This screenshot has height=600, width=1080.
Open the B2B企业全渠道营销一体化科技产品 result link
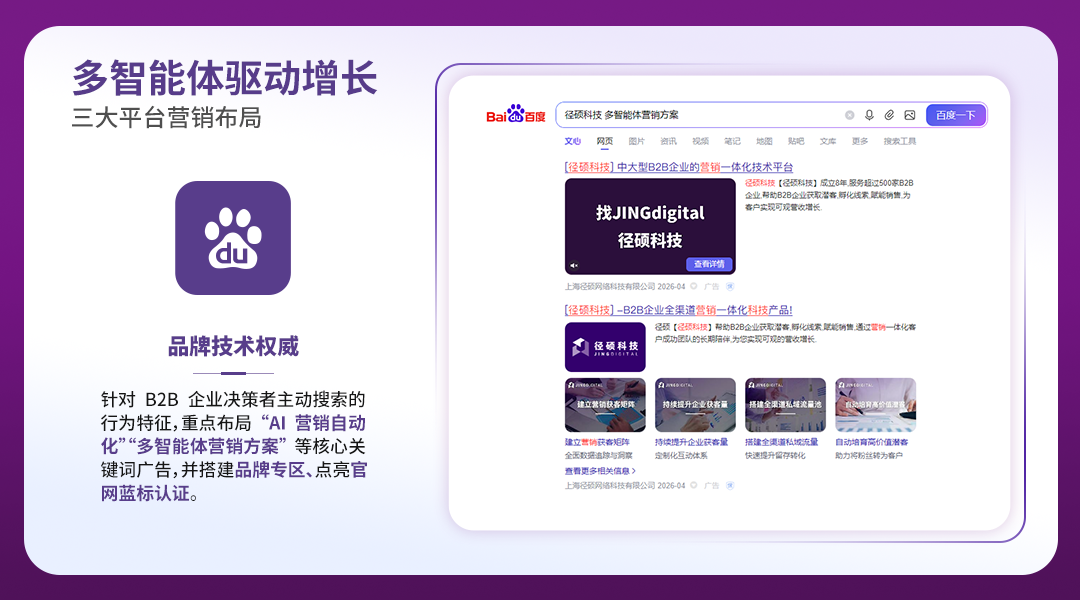(x=678, y=310)
